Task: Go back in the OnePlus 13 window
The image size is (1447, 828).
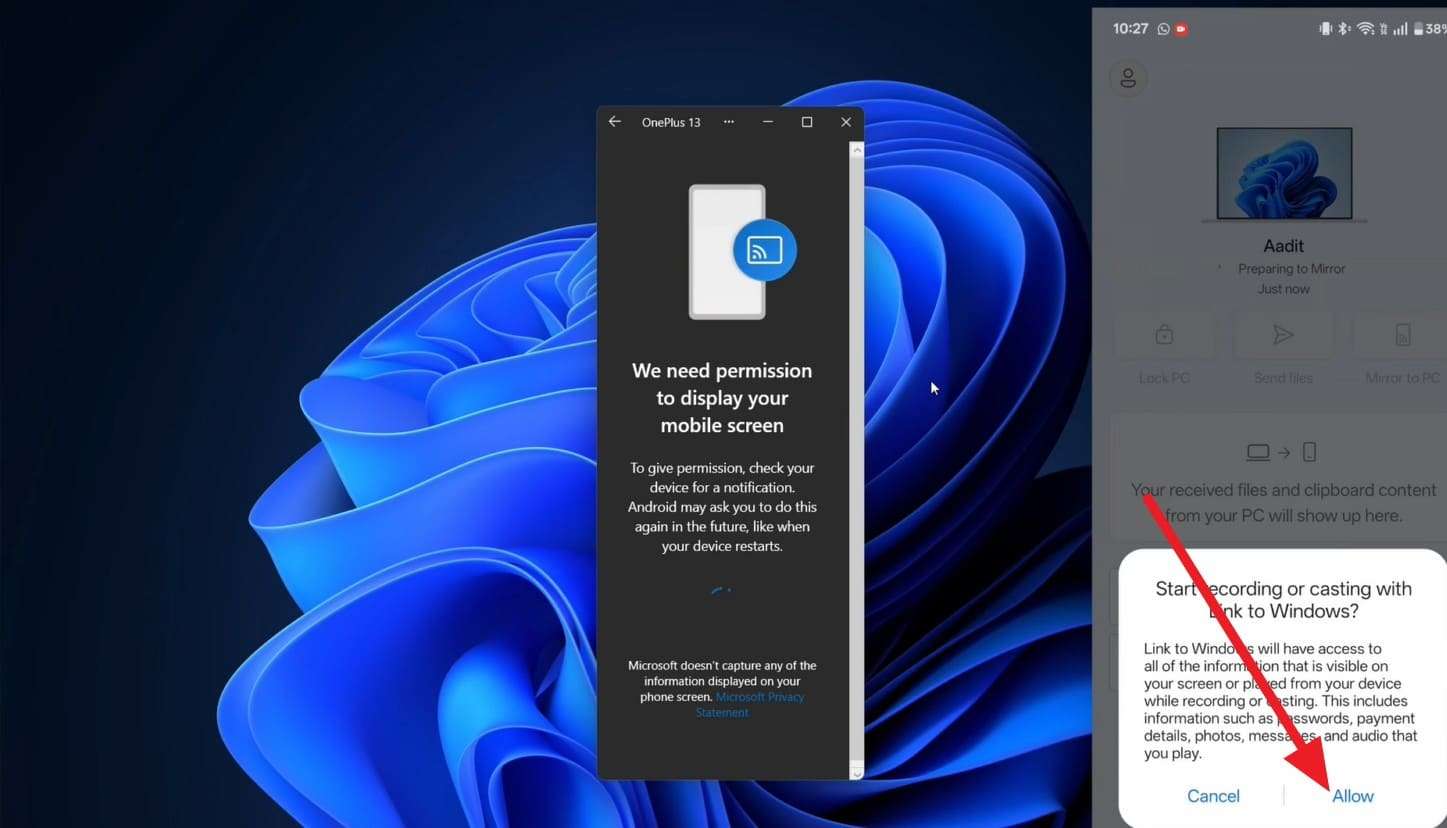Action: pyautogui.click(x=614, y=122)
